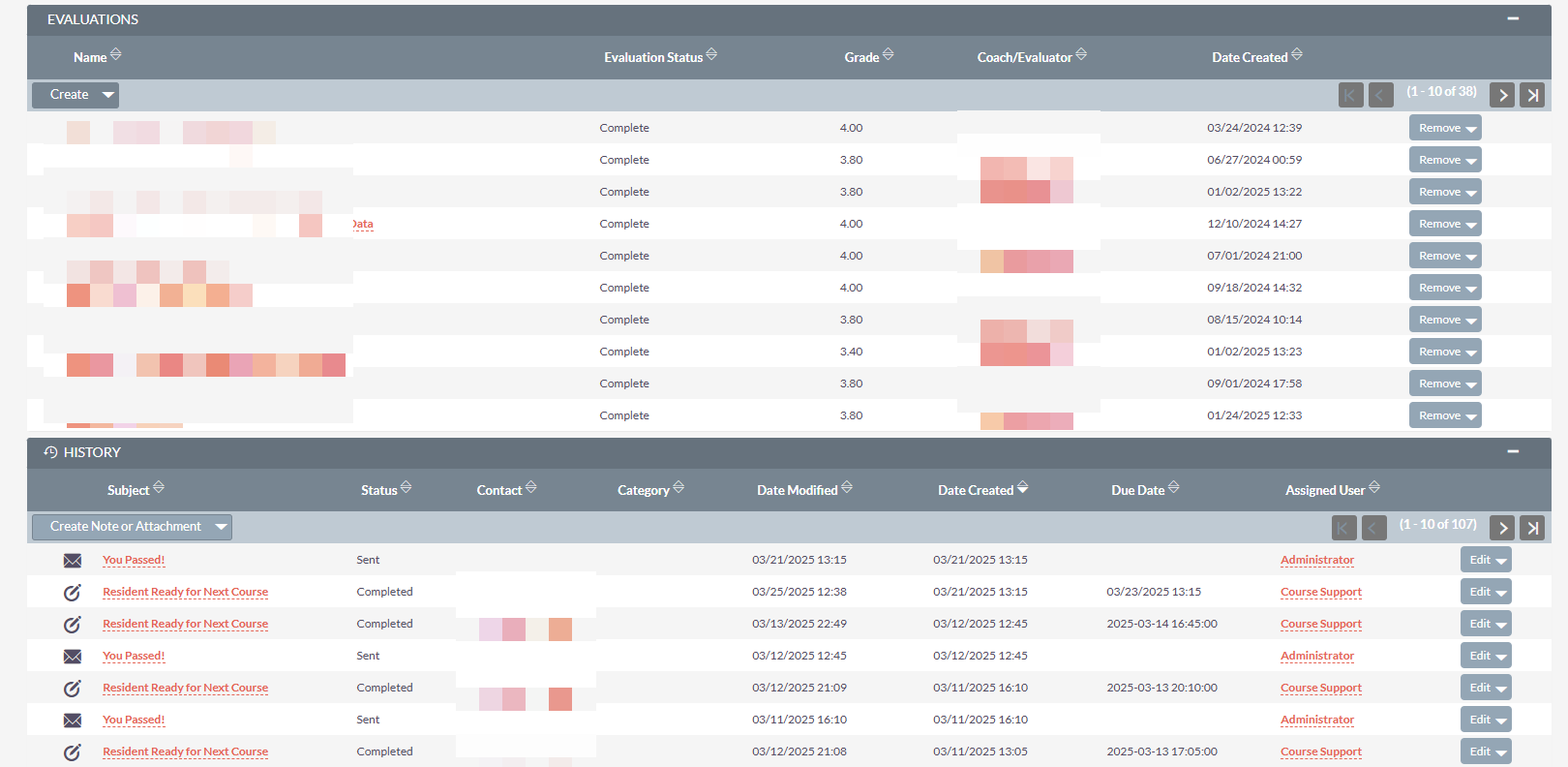The height and width of the screenshot is (767, 1568).
Task: Collapse the Evaluations panel
Action: click(x=1513, y=18)
